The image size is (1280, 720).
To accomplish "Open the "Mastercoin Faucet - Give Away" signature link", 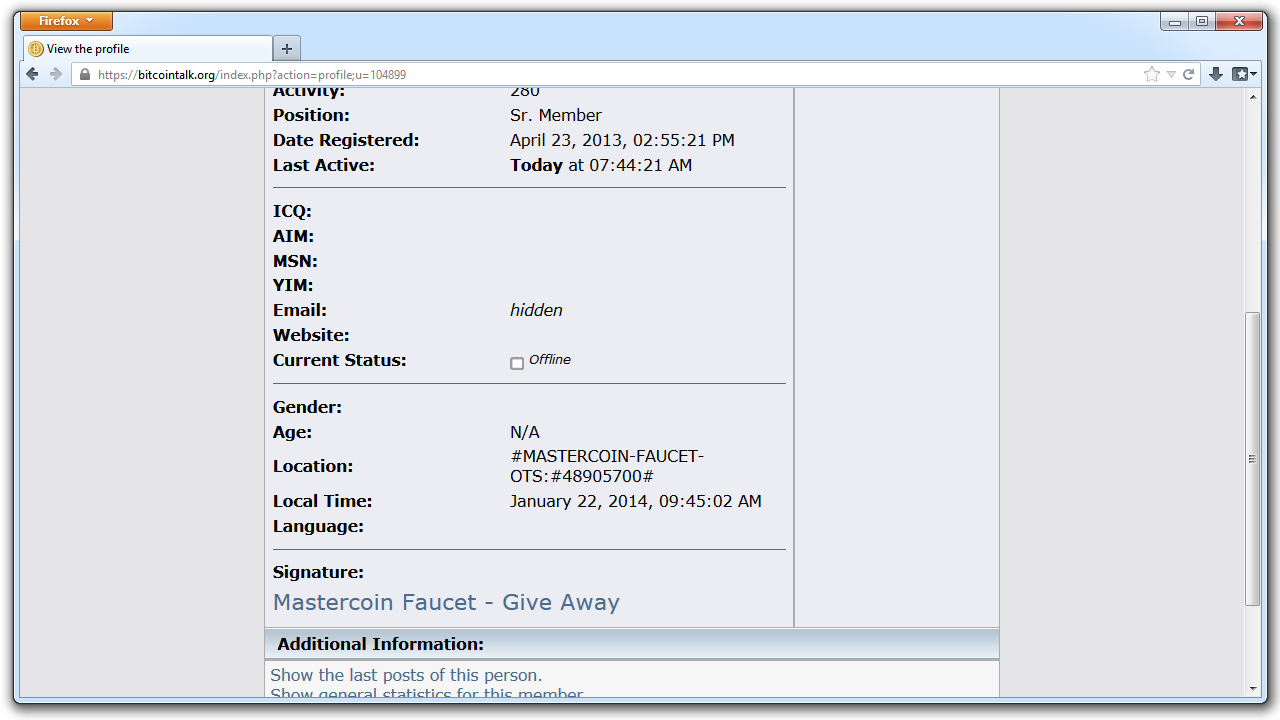I will [x=446, y=602].
